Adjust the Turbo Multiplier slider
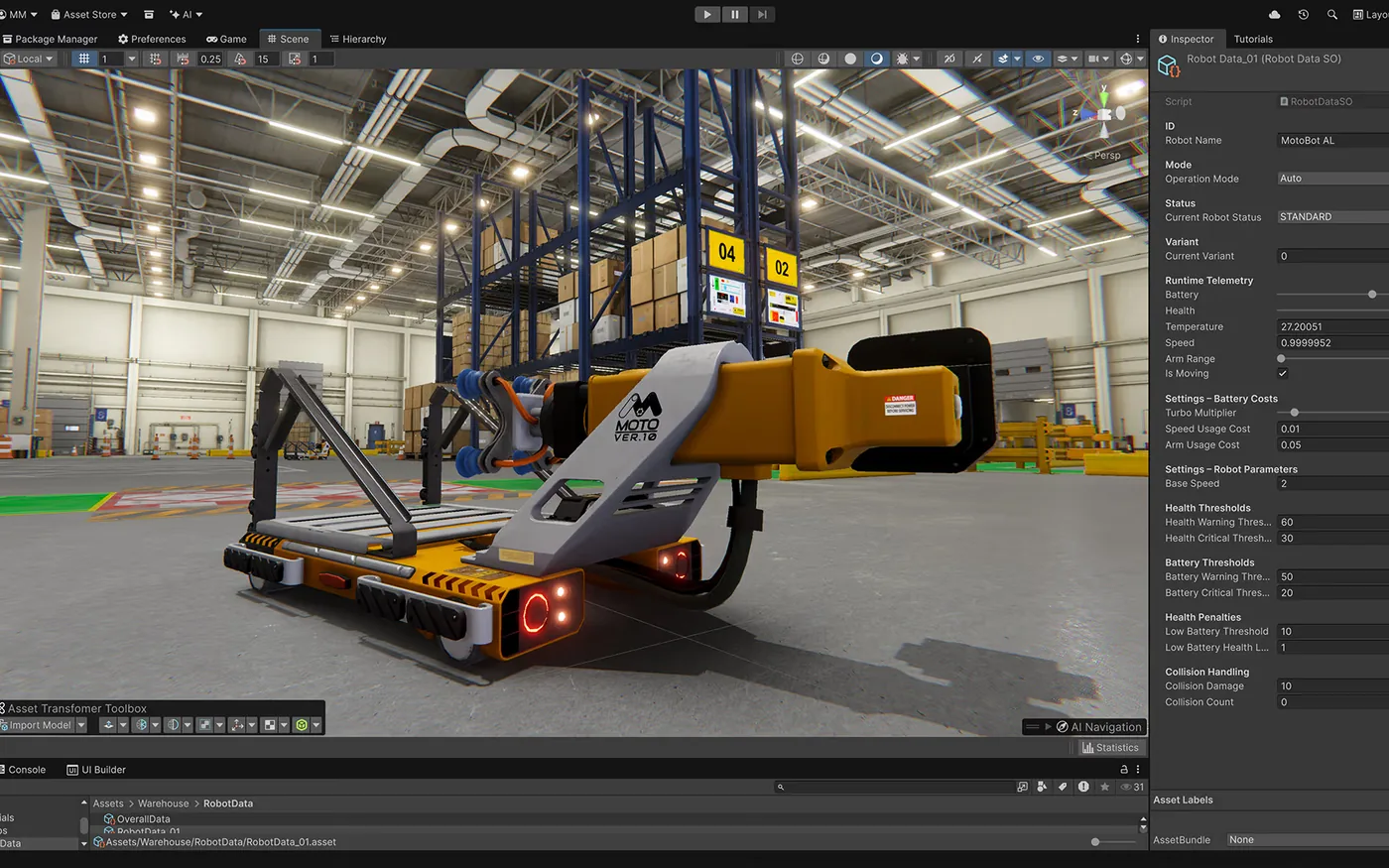 click(x=1294, y=413)
